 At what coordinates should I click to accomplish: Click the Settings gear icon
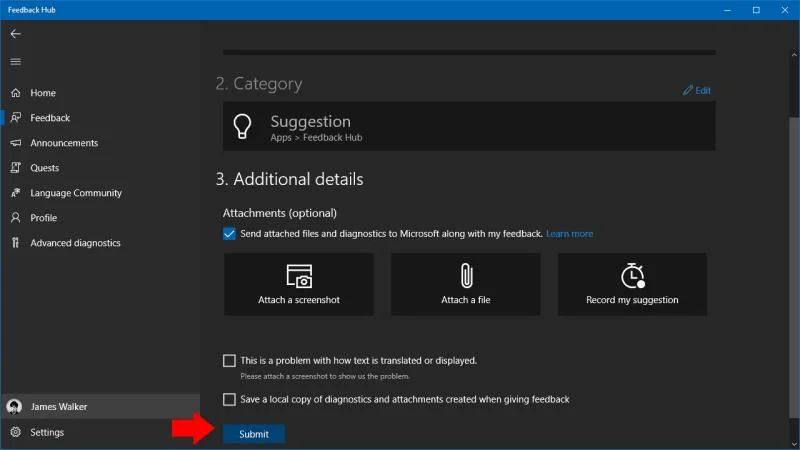pos(16,432)
